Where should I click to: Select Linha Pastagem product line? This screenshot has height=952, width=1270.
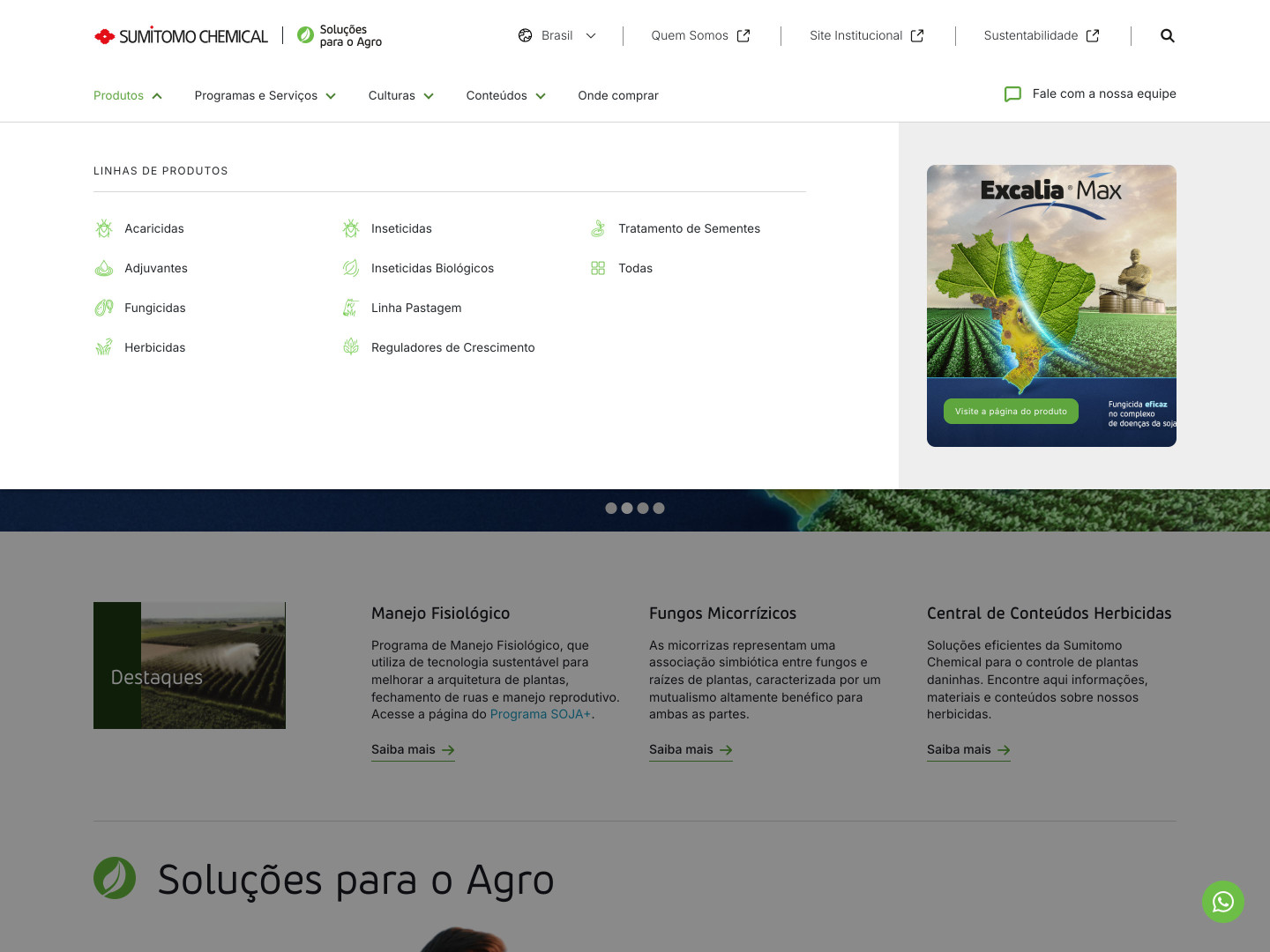[x=416, y=308]
